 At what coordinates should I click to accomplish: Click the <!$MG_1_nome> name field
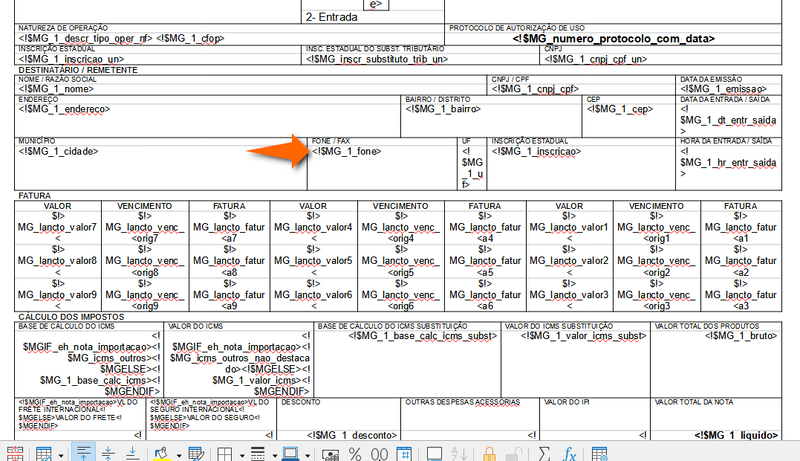pos(56,89)
